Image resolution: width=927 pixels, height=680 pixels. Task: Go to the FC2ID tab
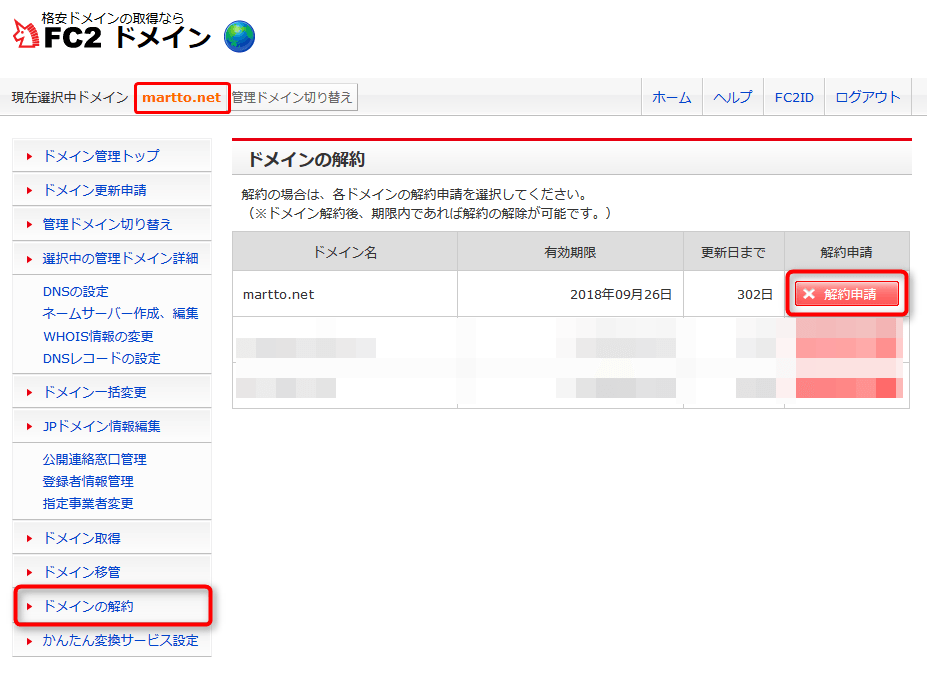793,98
